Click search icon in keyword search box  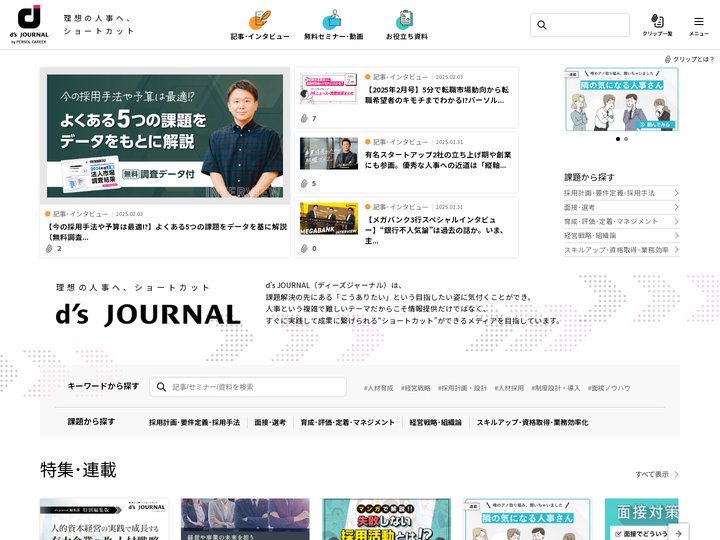[161, 387]
